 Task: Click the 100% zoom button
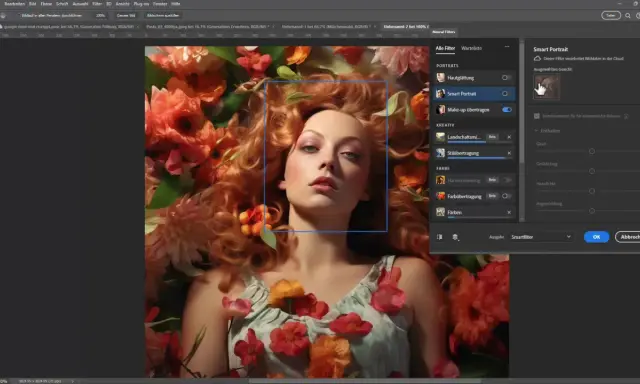pos(100,16)
